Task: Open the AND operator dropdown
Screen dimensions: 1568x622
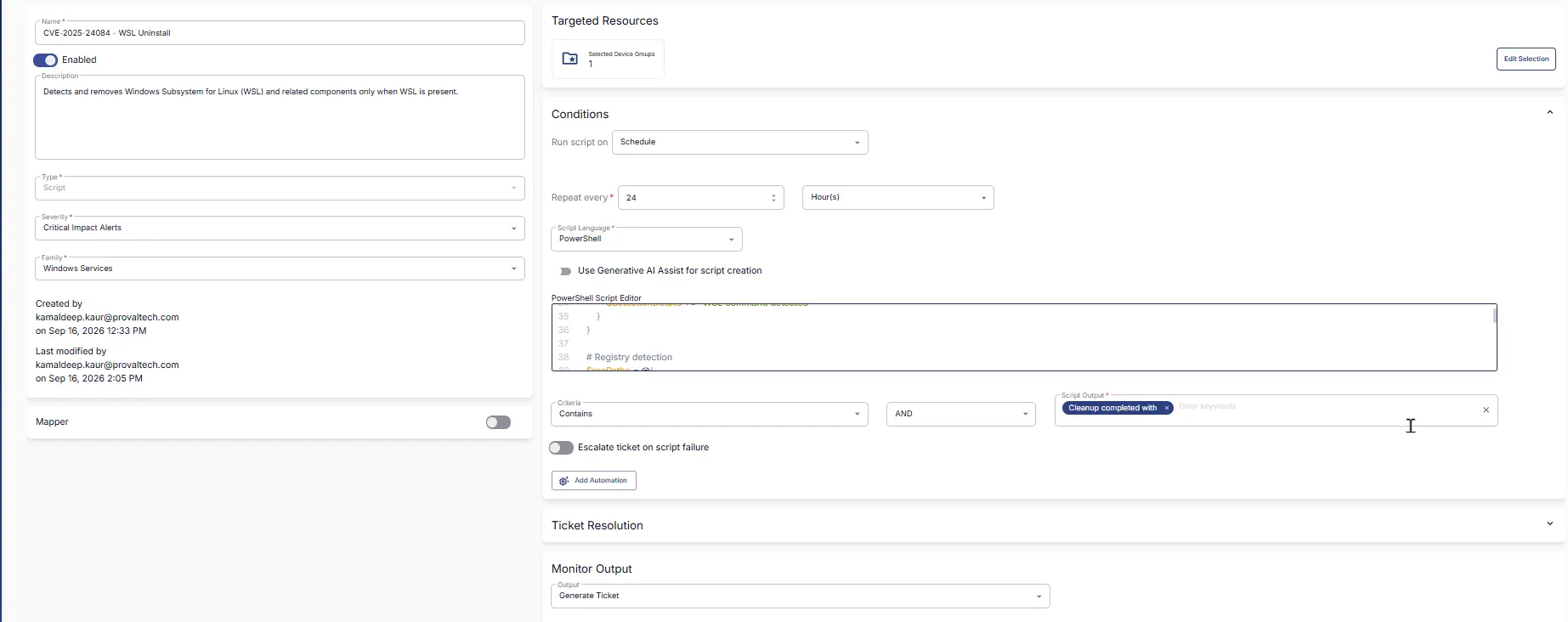Action: coord(960,414)
